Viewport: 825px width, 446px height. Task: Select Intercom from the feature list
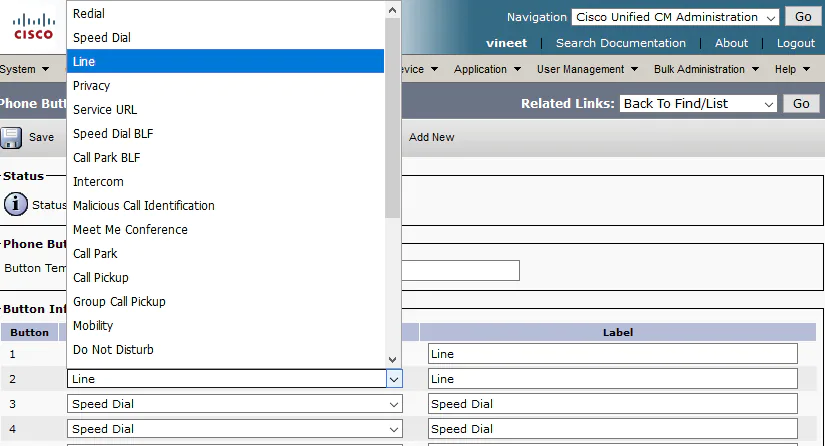click(98, 182)
